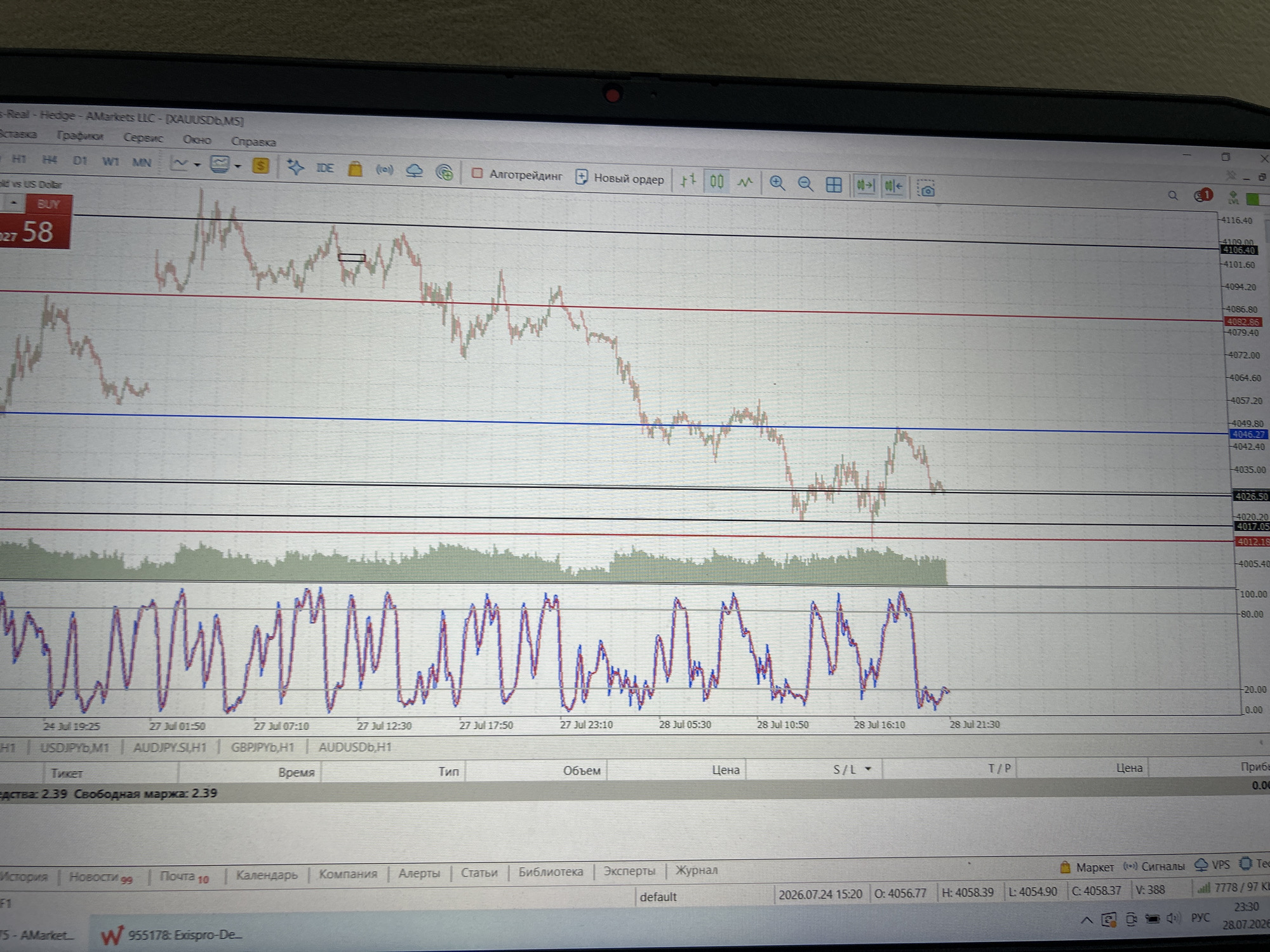Image resolution: width=1270 pixels, height=952 pixels.
Task: Open the Почта tab
Action: (184, 876)
